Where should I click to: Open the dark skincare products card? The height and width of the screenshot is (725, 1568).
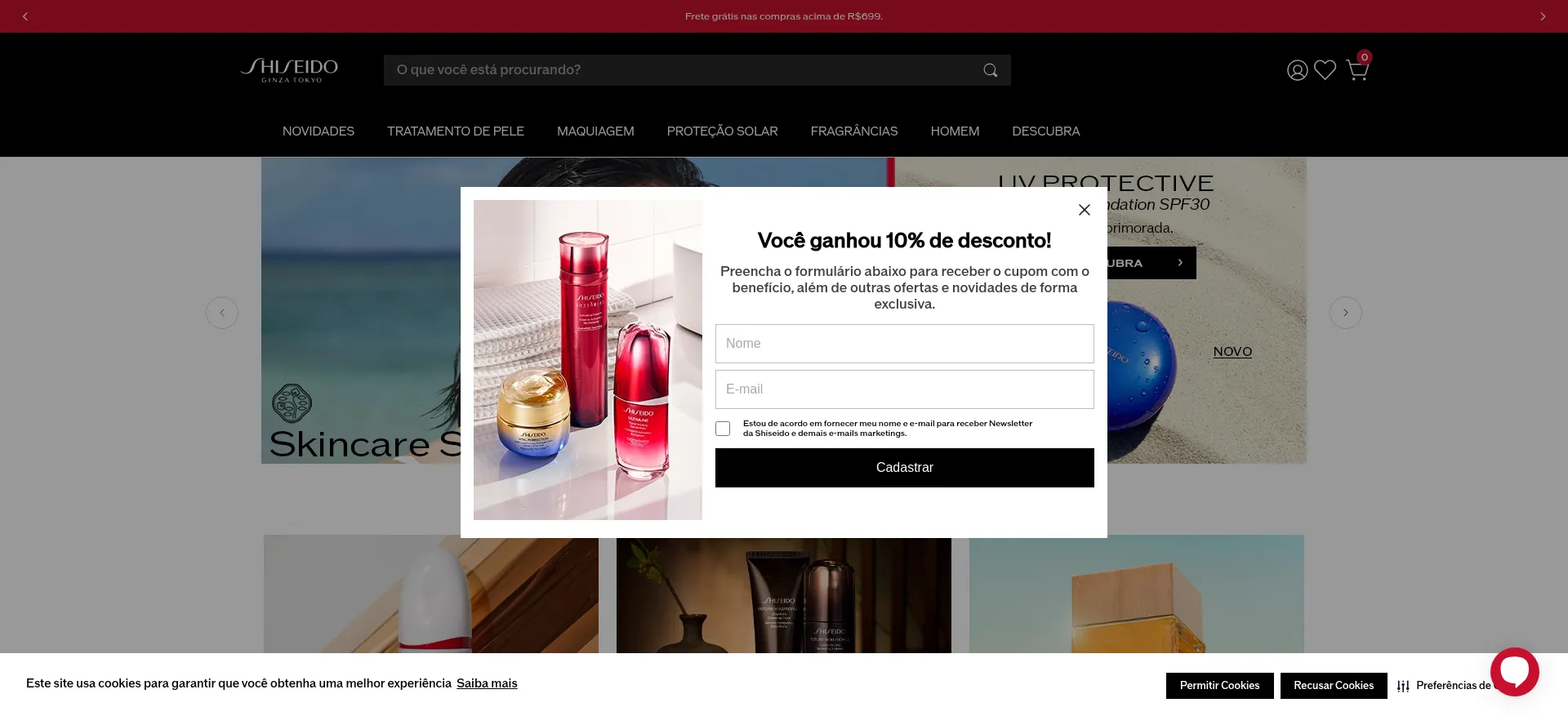[x=784, y=595]
